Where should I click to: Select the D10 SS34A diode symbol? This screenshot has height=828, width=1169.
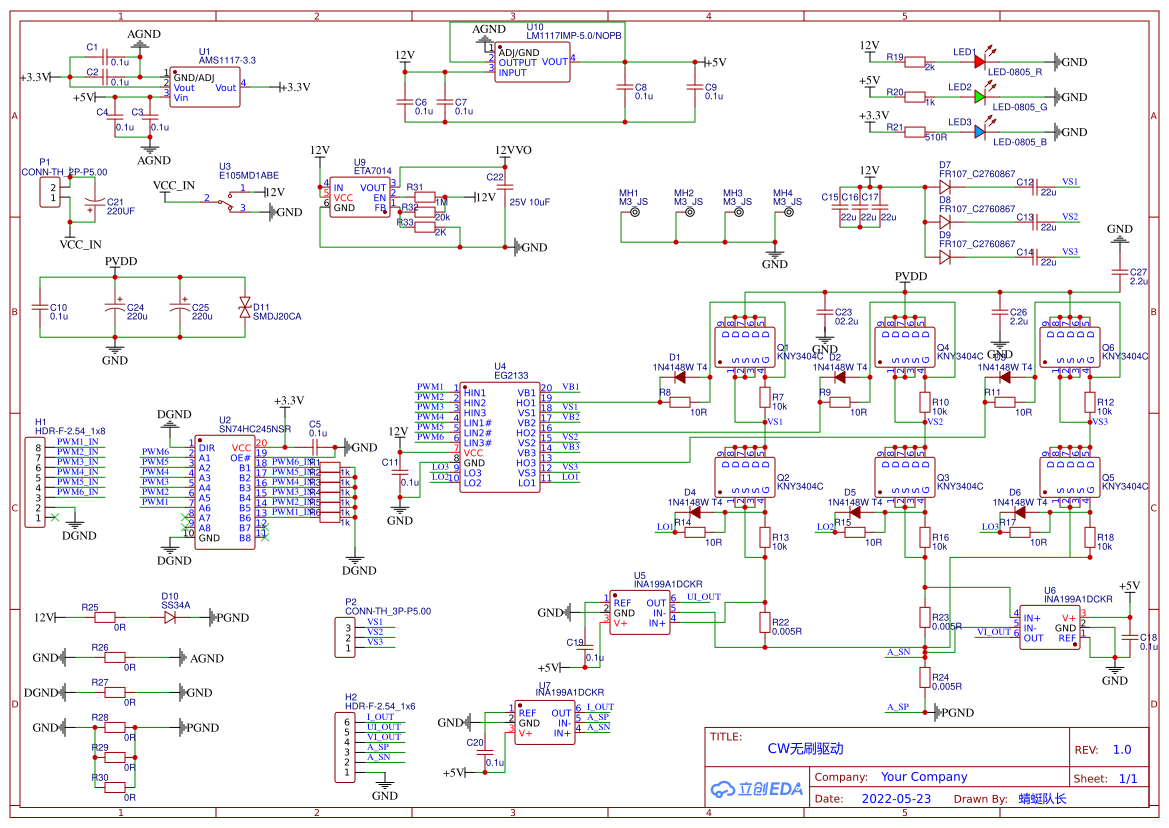pyautogui.click(x=169, y=617)
